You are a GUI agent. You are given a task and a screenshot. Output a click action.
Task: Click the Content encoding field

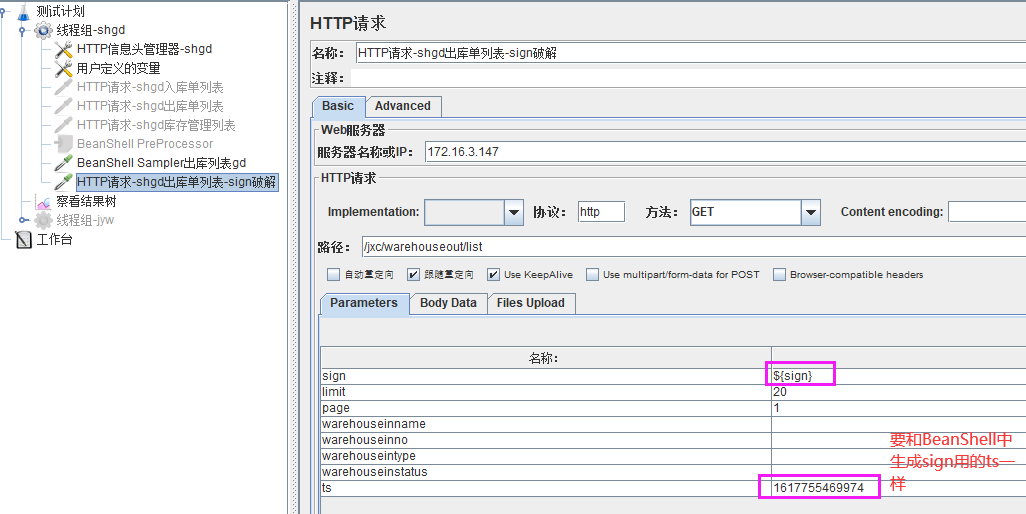(987, 212)
